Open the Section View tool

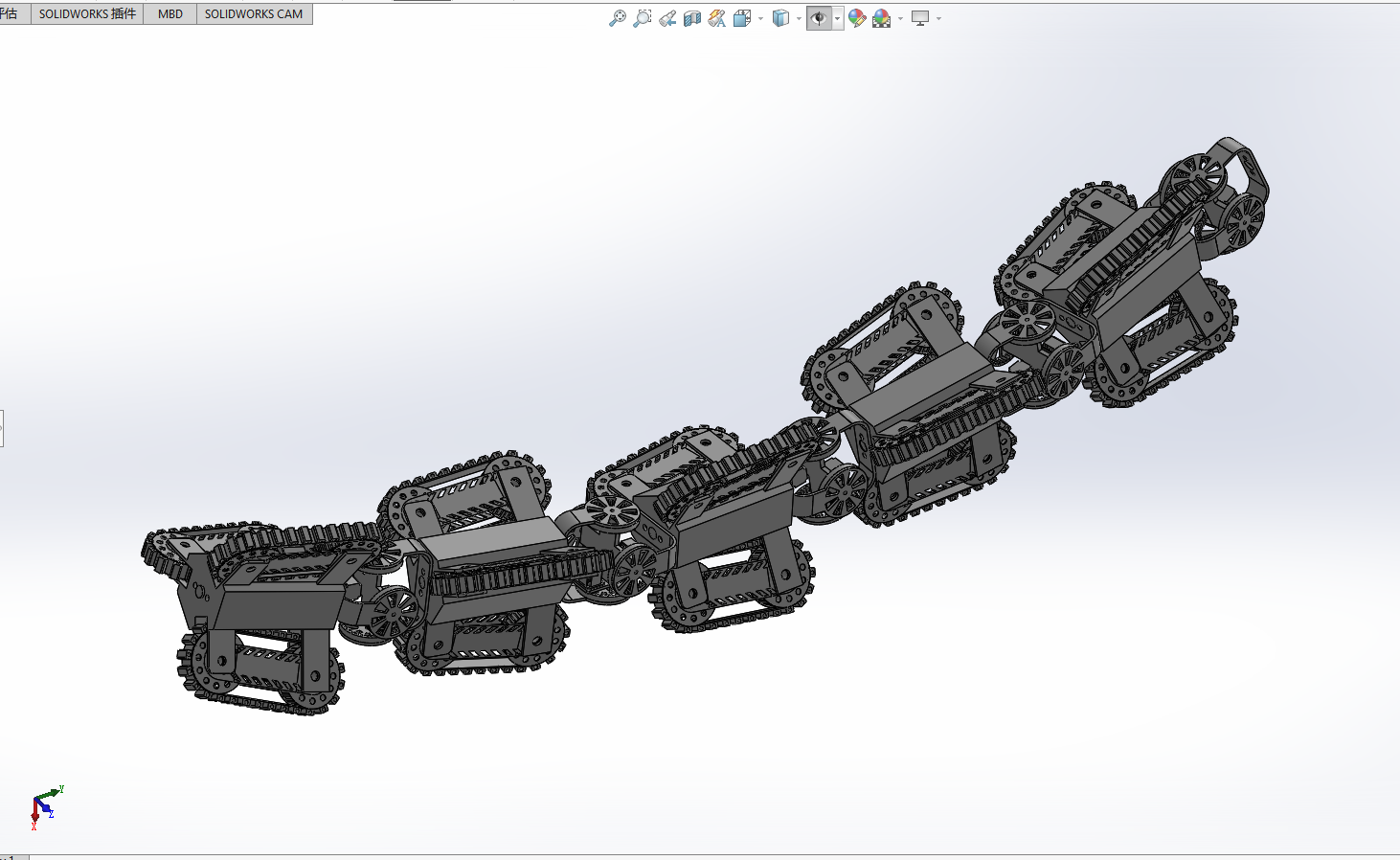(692, 18)
